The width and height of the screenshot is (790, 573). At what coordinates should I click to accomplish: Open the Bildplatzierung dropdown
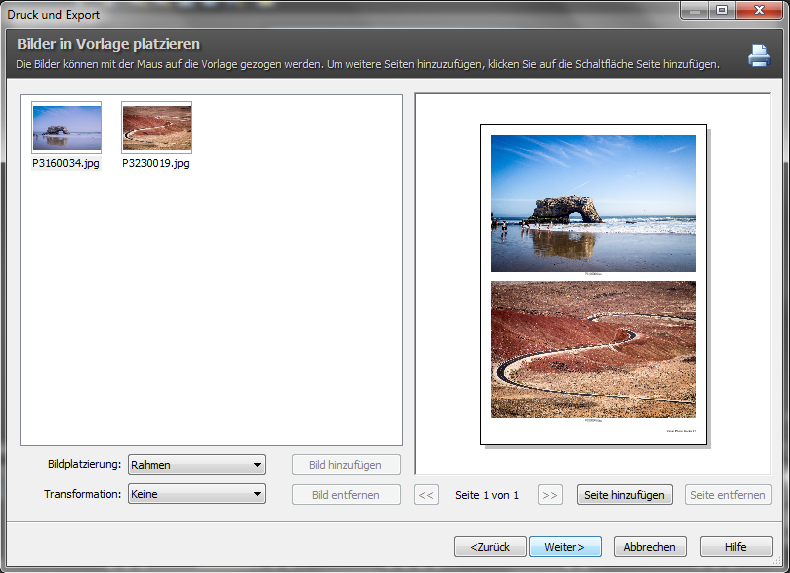point(197,465)
